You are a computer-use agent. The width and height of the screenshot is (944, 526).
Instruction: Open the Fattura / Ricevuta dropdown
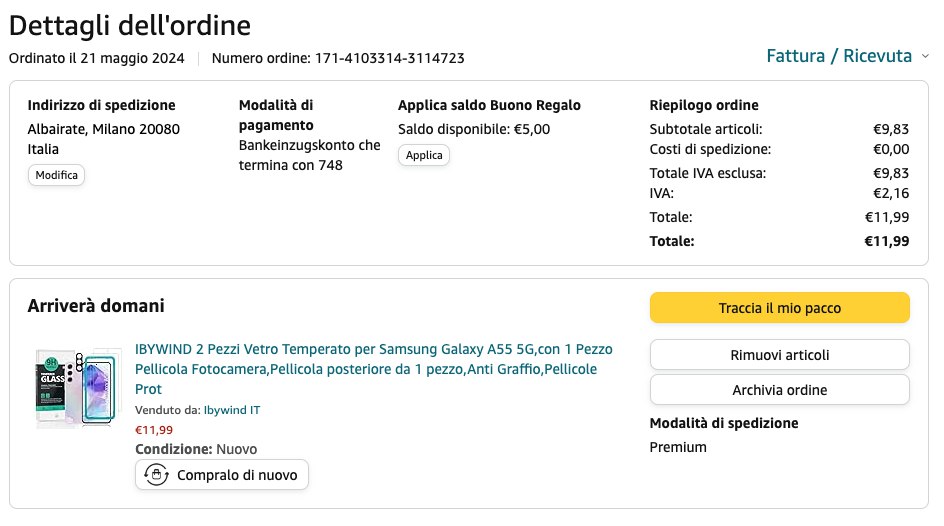pos(839,56)
